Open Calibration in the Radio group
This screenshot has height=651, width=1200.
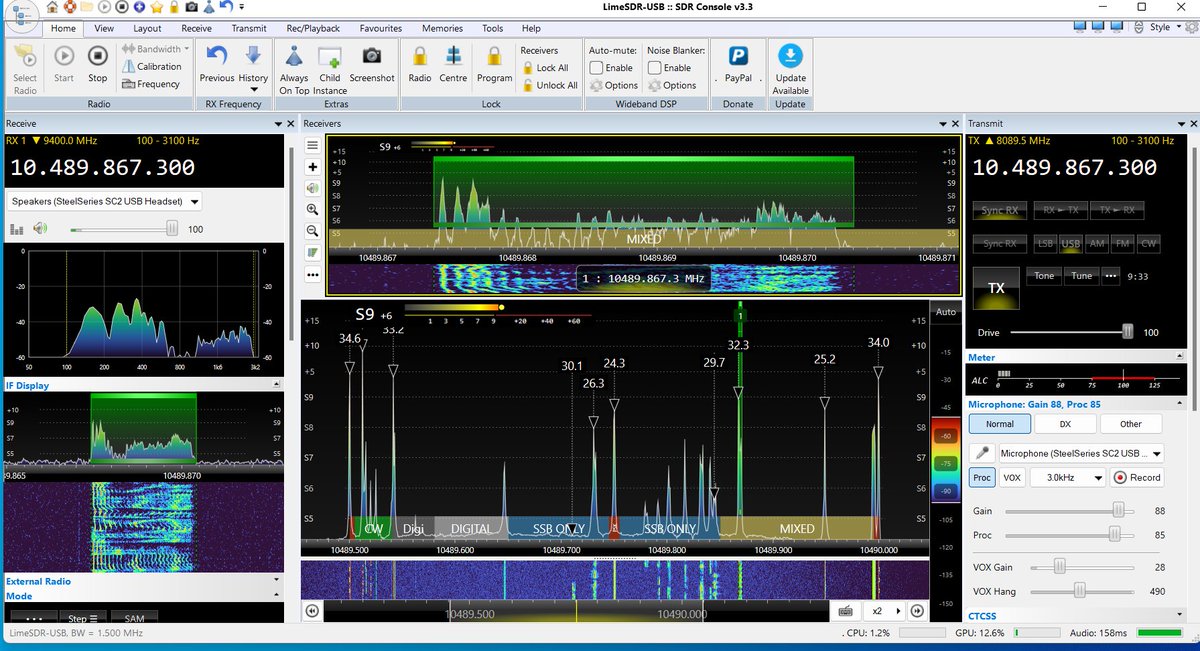[152, 67]
